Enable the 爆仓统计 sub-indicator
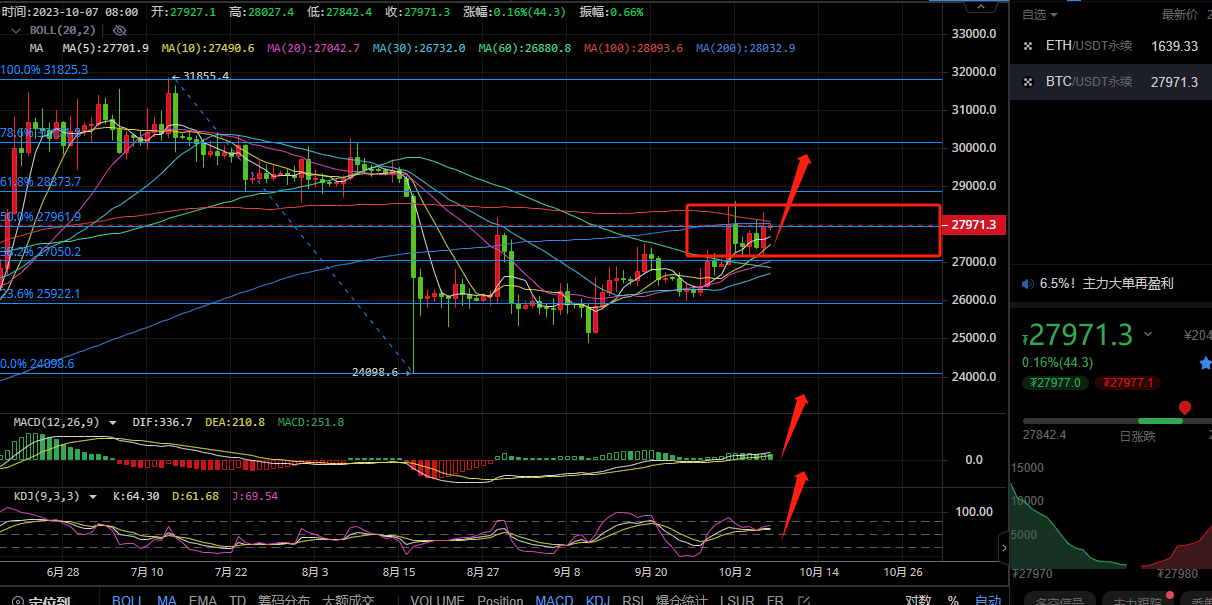1212x605 pixels. (x=681, y=601)
